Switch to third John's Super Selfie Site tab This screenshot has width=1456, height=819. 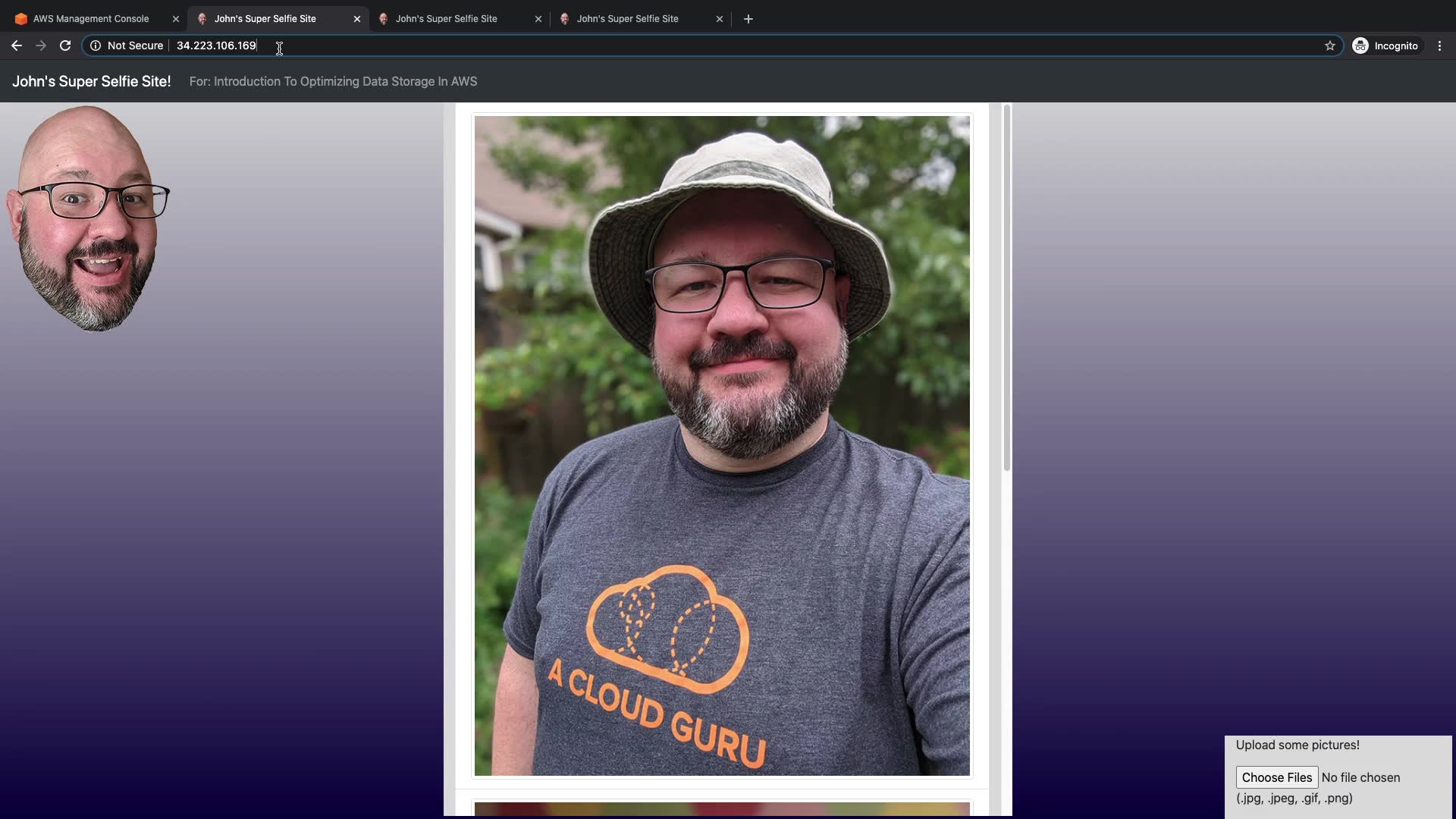tap(446, 19)
